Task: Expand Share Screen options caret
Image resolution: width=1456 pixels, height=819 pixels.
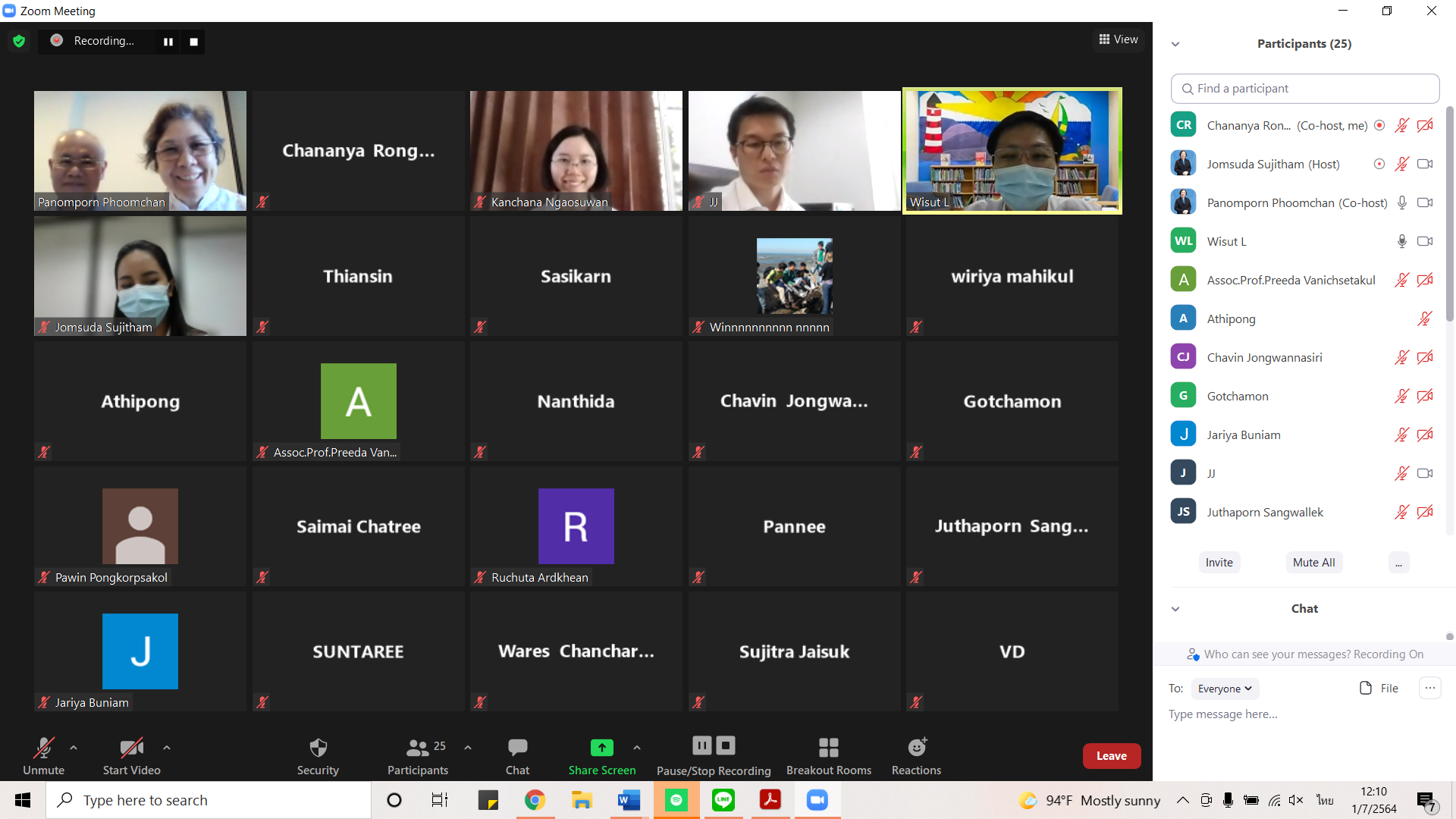Action: [x=637, y=748]
